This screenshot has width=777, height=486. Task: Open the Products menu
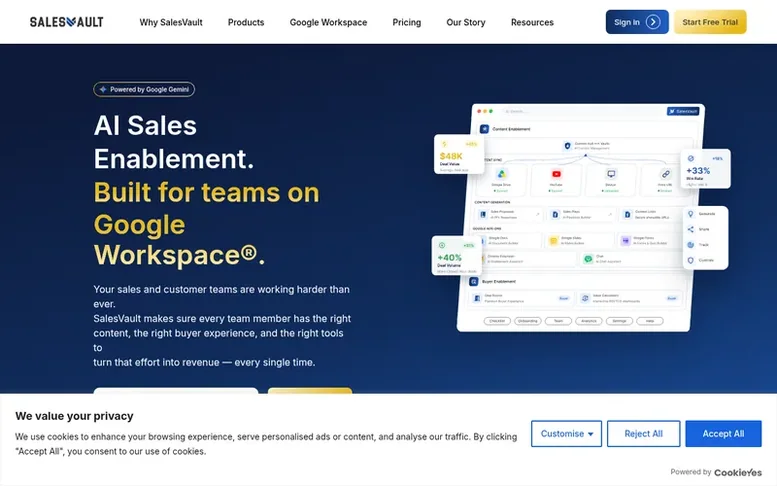pyautogui.click(x=246, y=22)
